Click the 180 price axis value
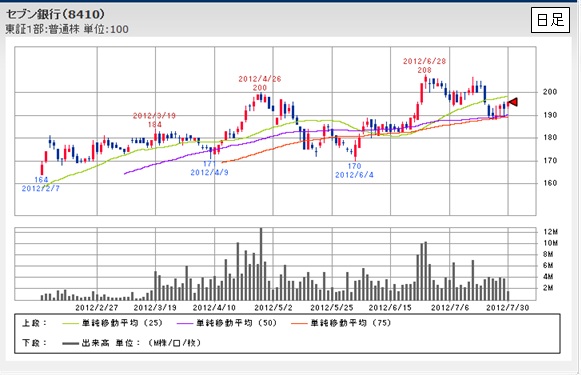The width and height of the screenshot is (581, 375). pos(550,137)
